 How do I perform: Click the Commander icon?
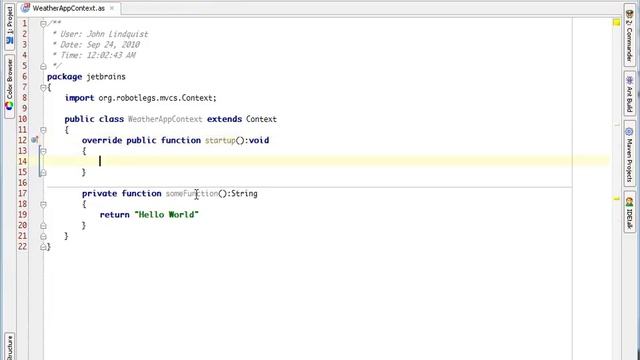[629, 14]
